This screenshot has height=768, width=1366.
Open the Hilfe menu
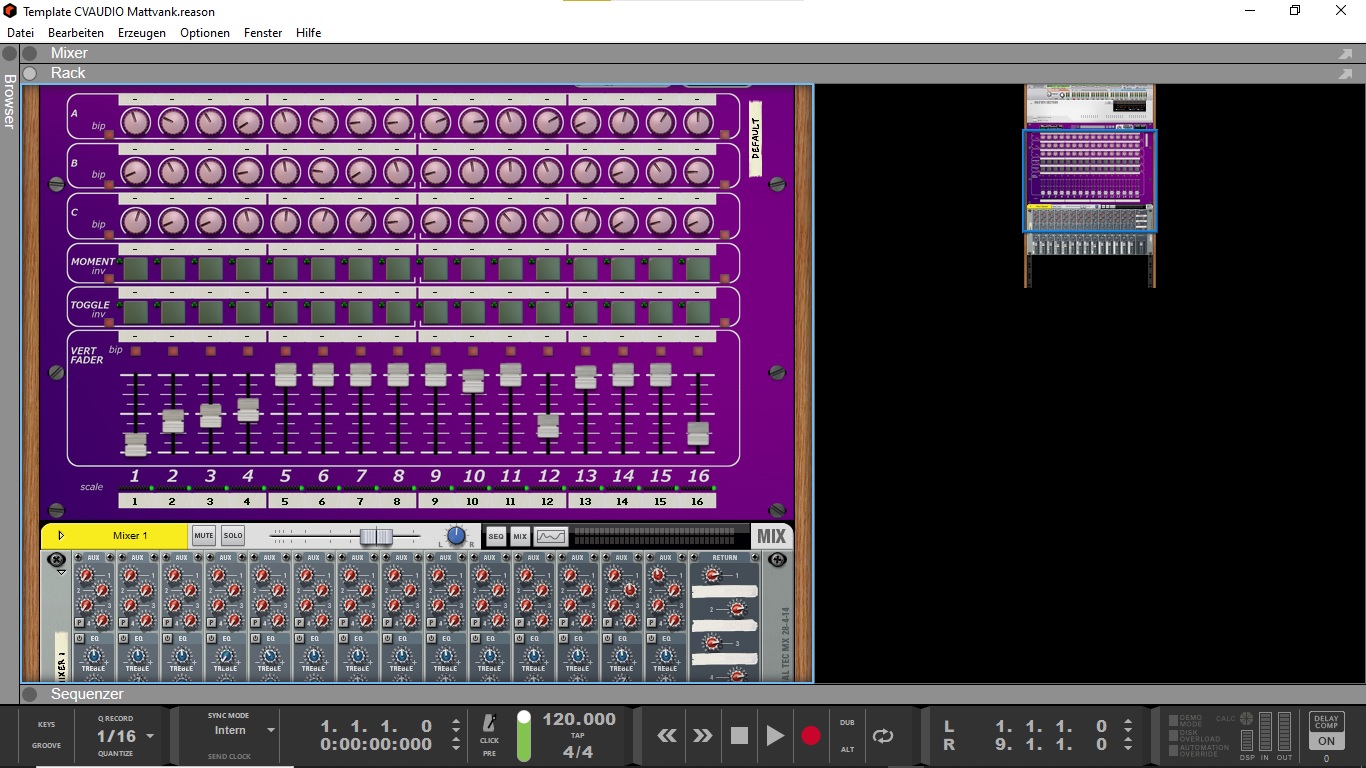(x=309, y=33)
